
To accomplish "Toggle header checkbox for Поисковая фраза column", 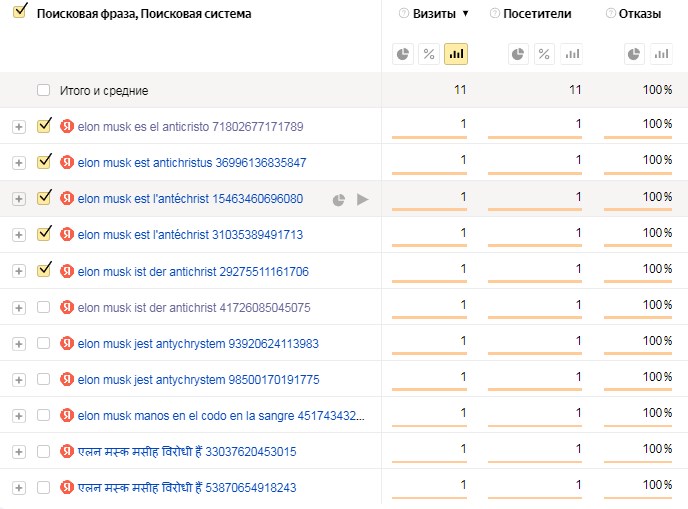I will [x=20, y=11].
